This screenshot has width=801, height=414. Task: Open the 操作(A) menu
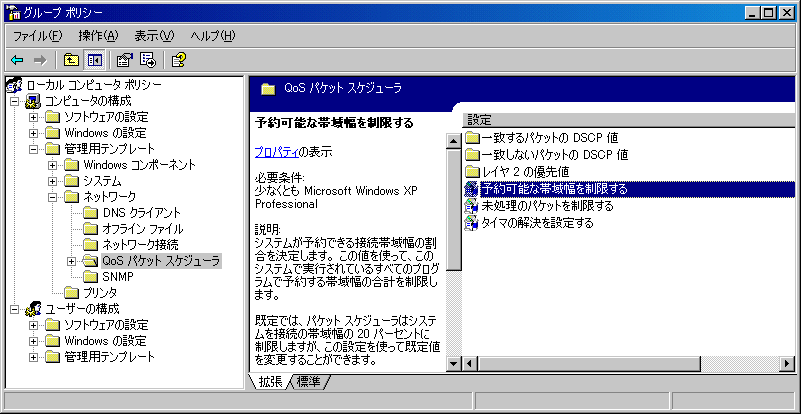tap(99, 36)
